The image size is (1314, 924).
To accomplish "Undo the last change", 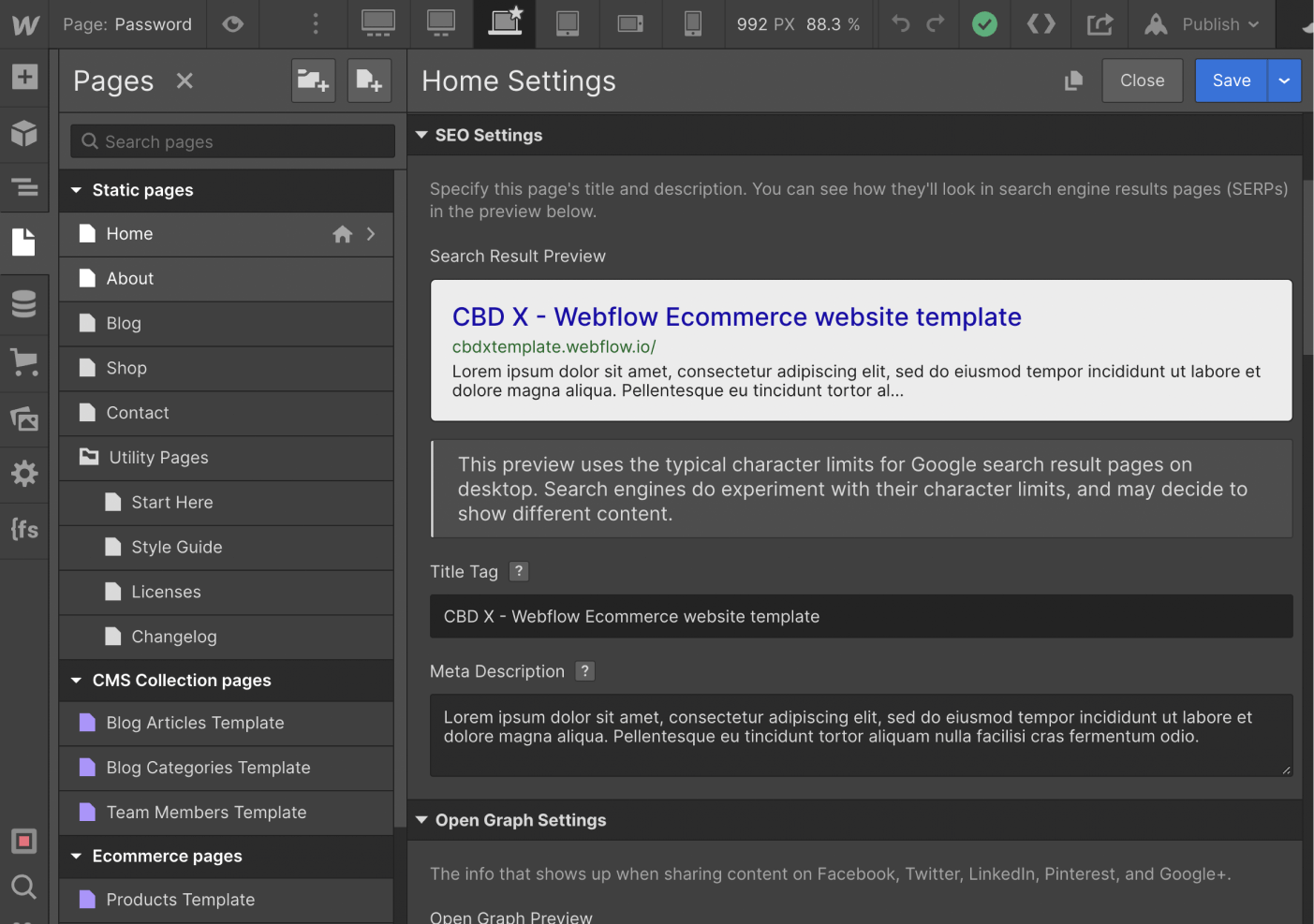I will pos(899,24).
